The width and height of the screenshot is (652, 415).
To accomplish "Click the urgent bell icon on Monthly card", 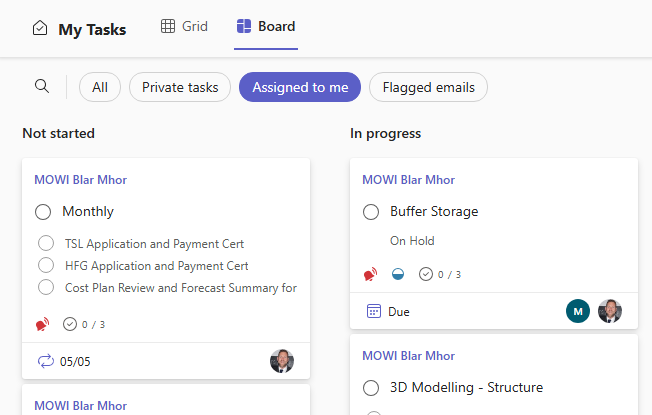I will pyautogui.click(x=42, y=324).
